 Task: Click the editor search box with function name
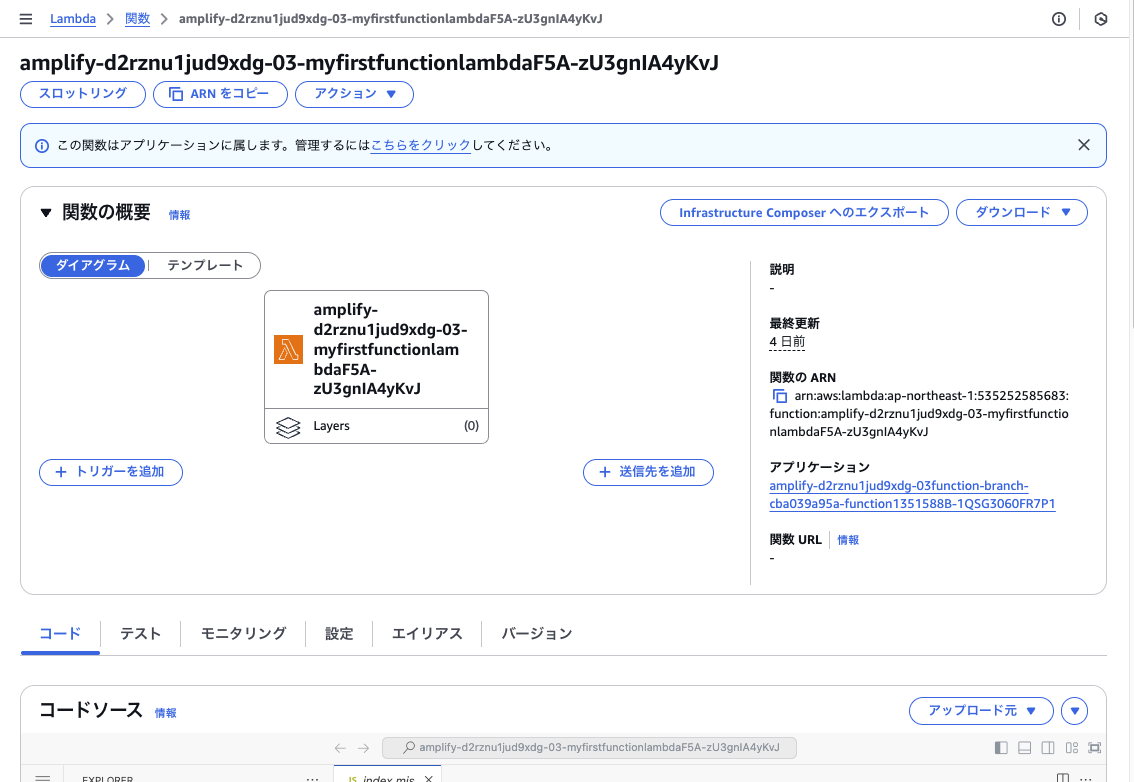[589, 747]
